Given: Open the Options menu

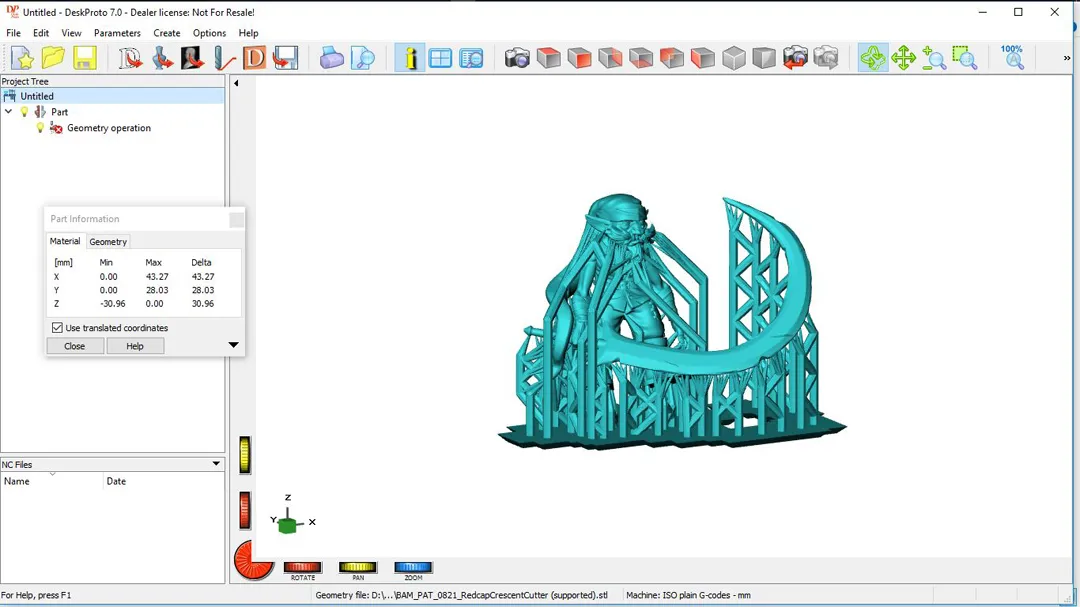Looking at the screenshot, I should coord(209,33).
